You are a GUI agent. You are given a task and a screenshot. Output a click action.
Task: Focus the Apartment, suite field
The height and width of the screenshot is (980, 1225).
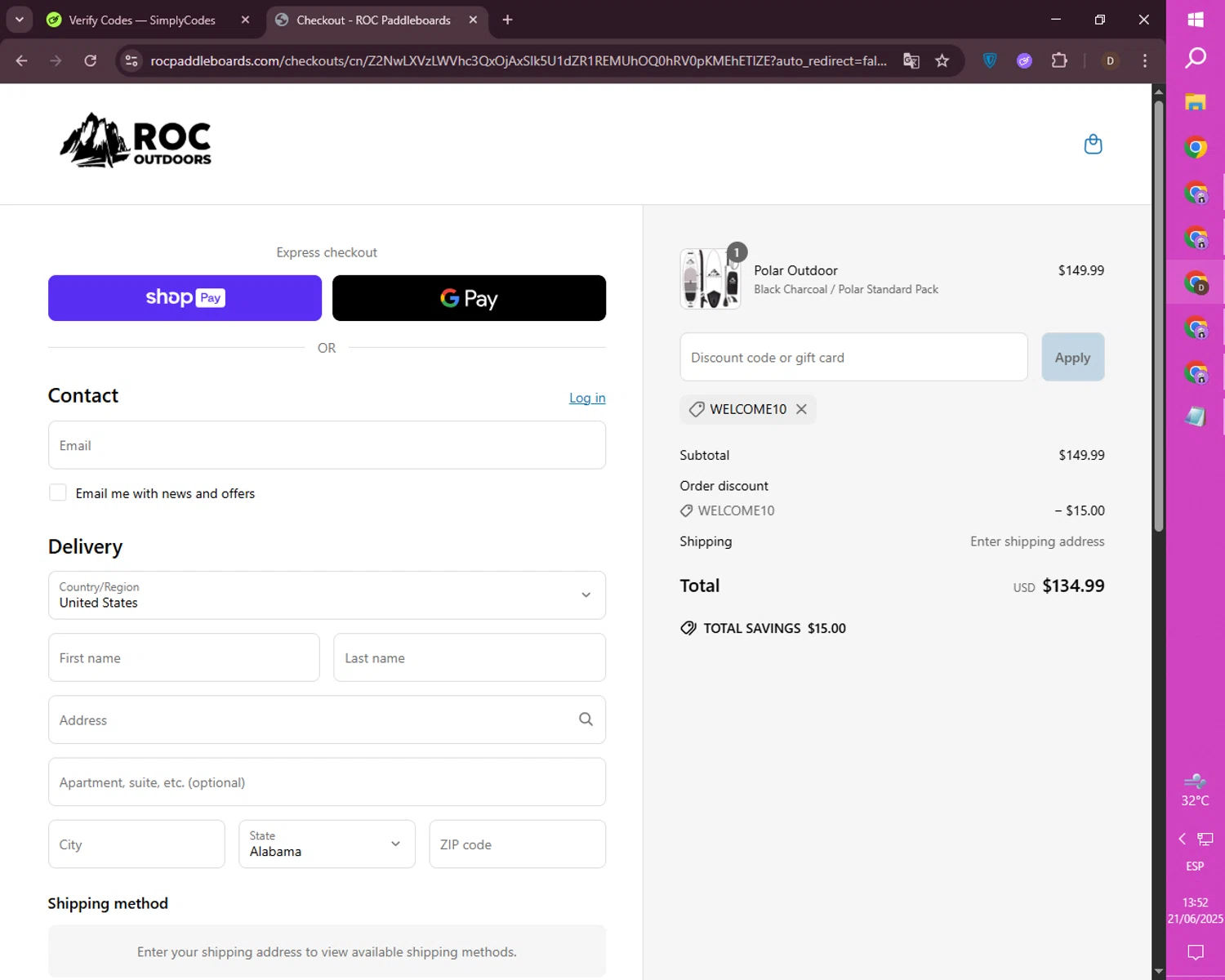point(327,782)
